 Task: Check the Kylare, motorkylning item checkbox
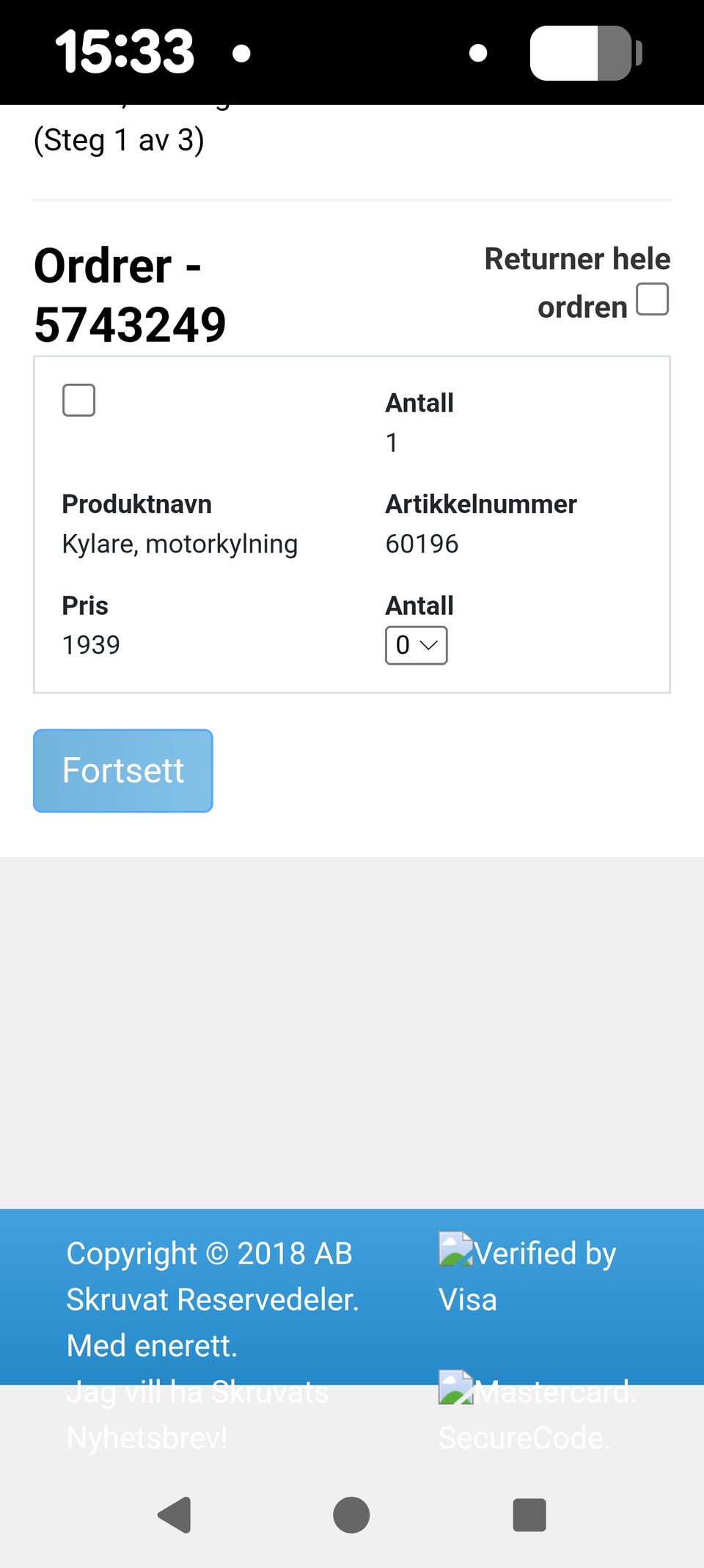tap(78, 400)
